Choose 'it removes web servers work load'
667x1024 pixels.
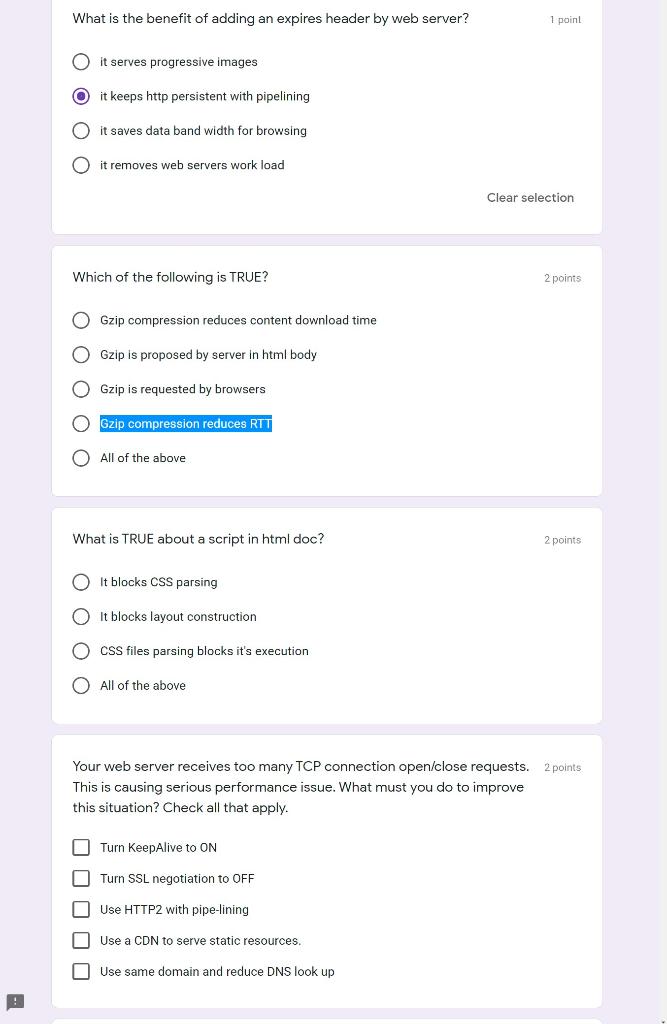pyautogui.click(x=81, y=165)
